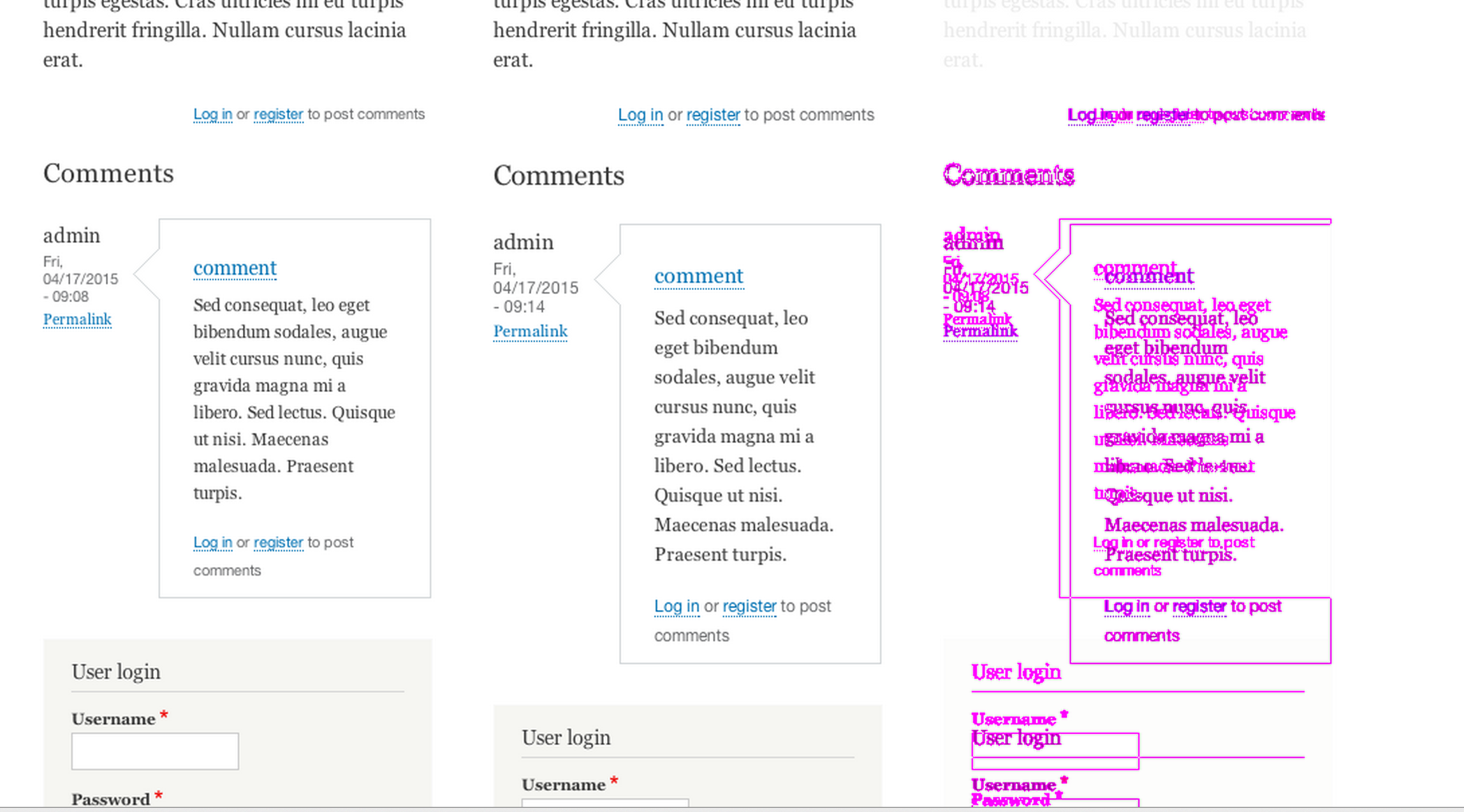The height and width of the screenshot is (812, 1464).
Task: Click "register" inside left comment box
Action: click(x=278, y=542)
